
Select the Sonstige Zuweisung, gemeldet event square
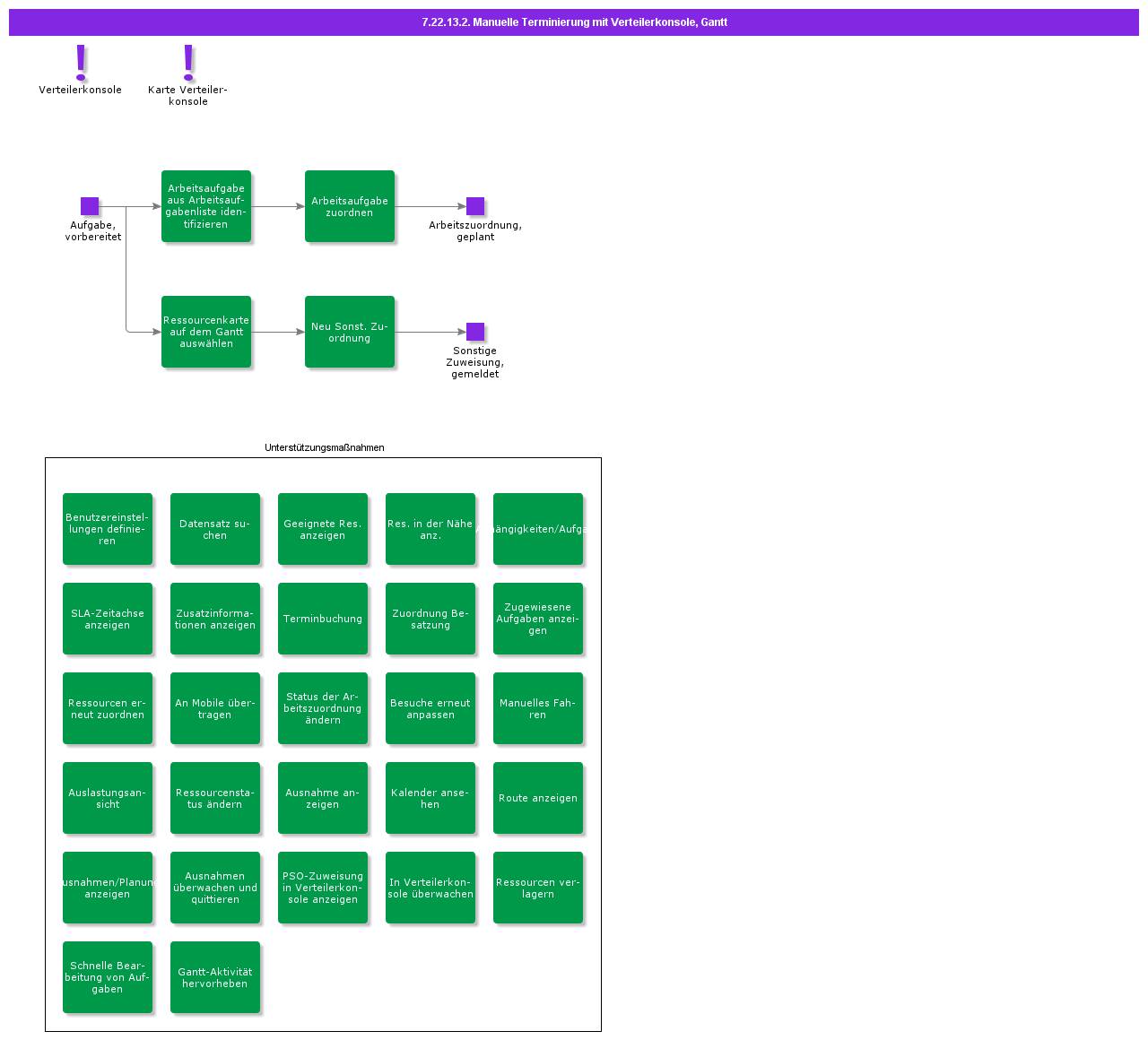475,332
